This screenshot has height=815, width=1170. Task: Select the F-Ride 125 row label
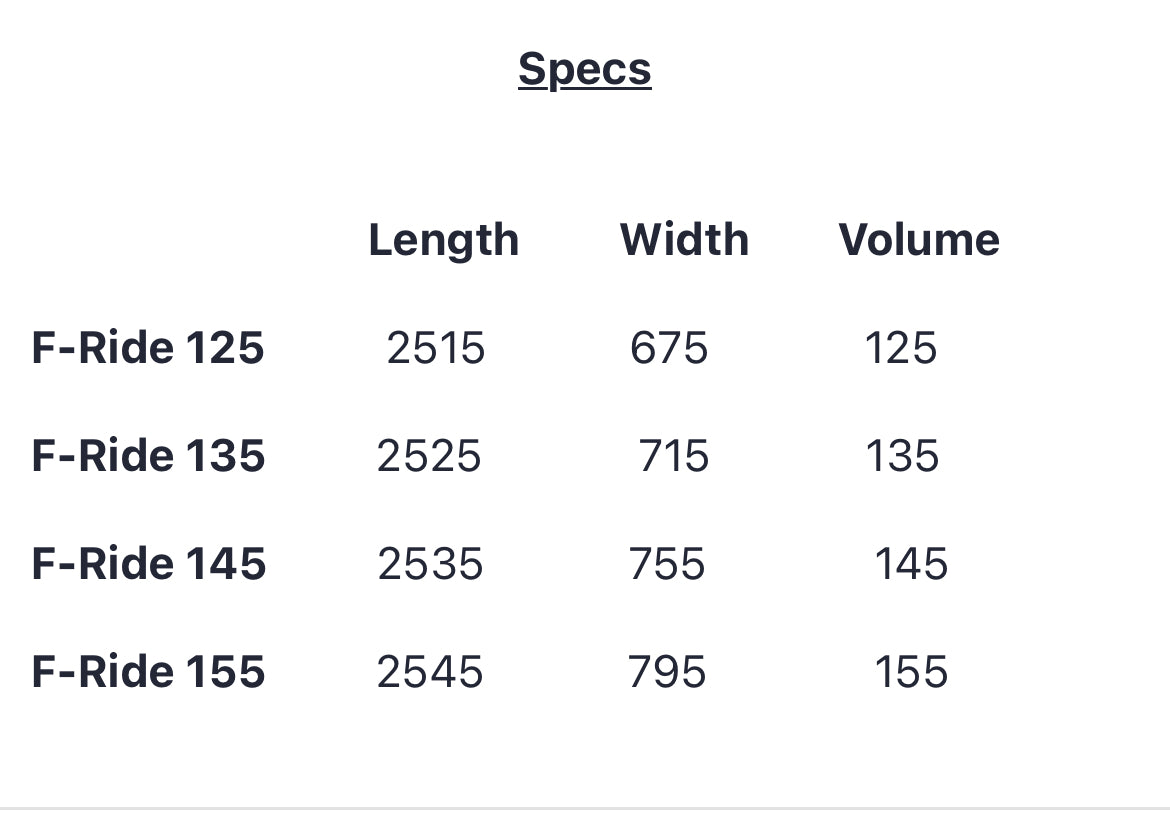[x=148, y=348]
